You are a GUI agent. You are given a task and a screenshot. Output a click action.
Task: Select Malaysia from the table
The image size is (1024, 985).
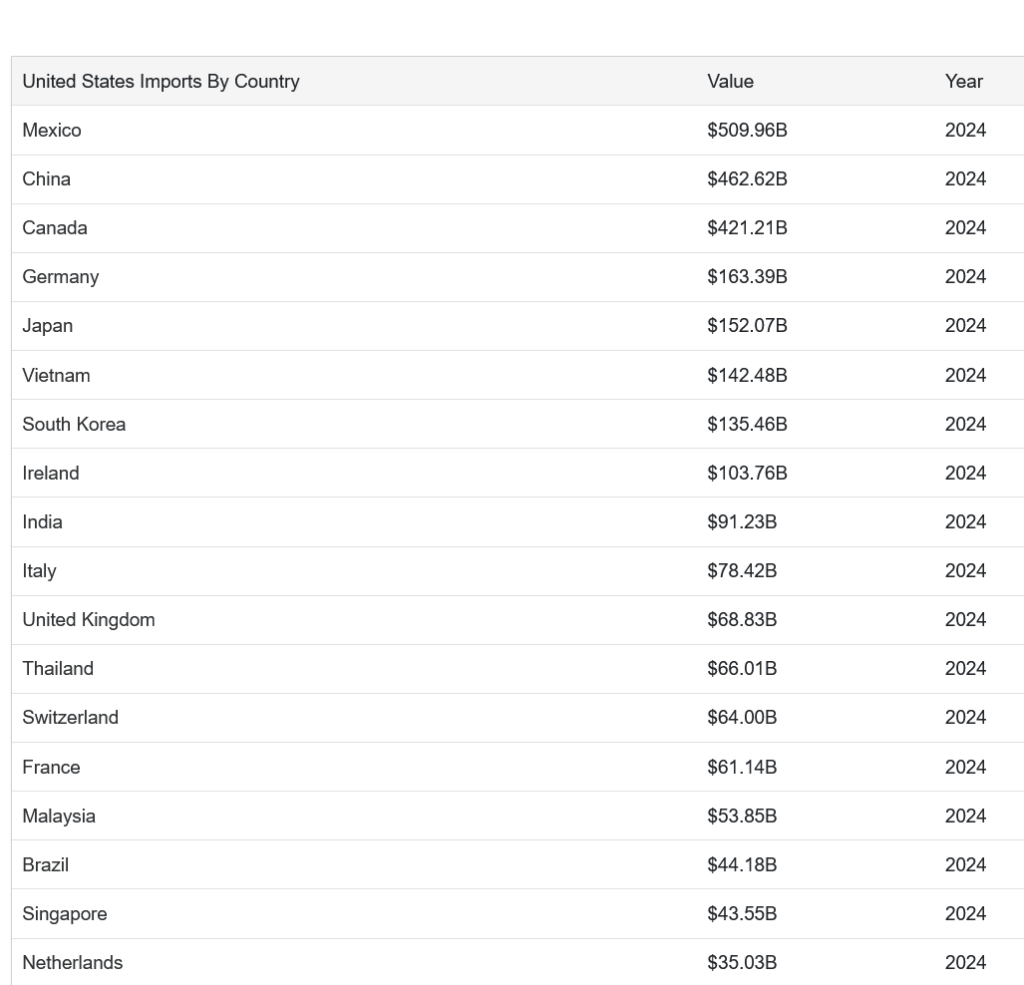(x=59, y=816)
